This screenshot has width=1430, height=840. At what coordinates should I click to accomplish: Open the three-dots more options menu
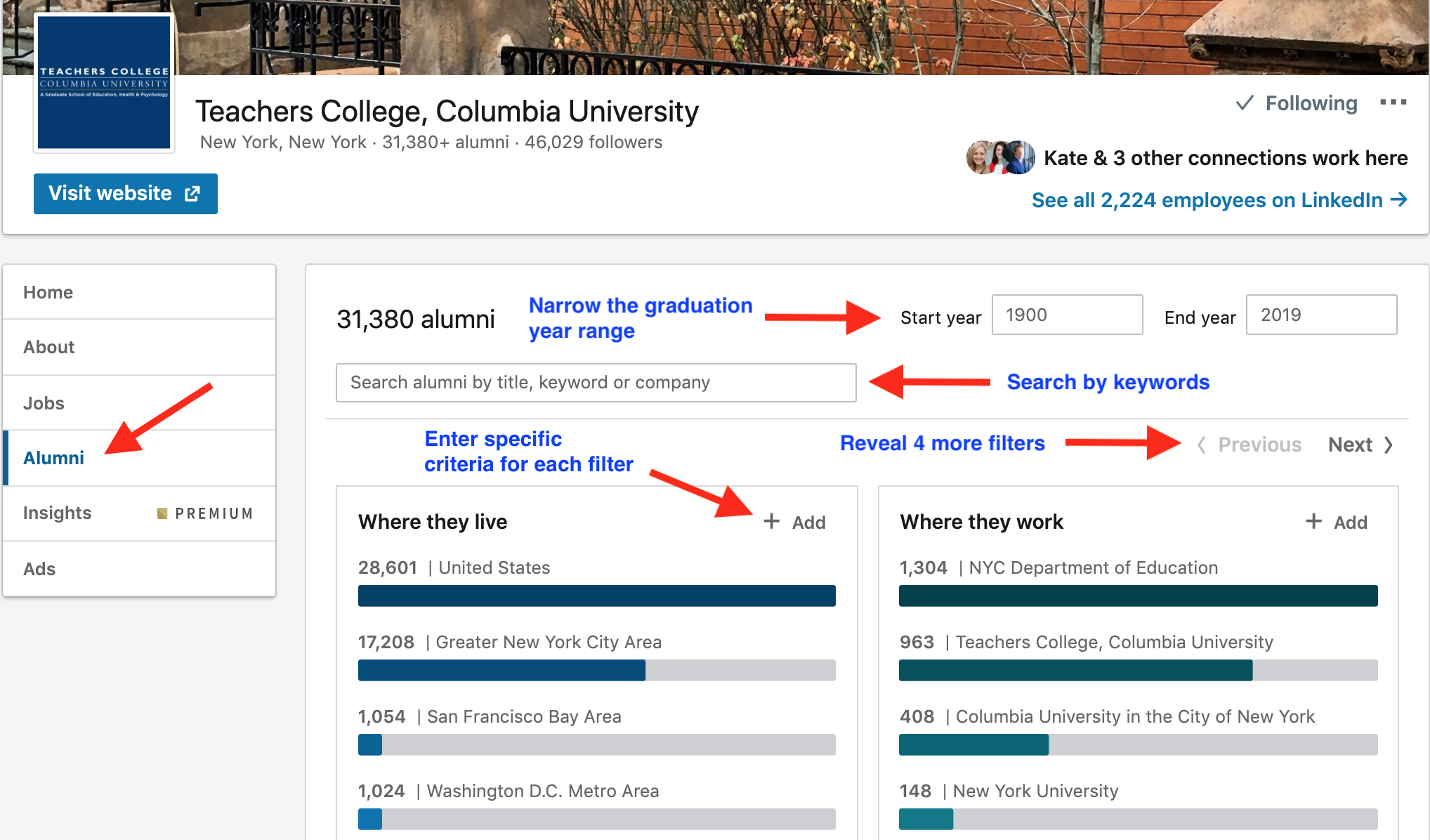point(1393,103)
